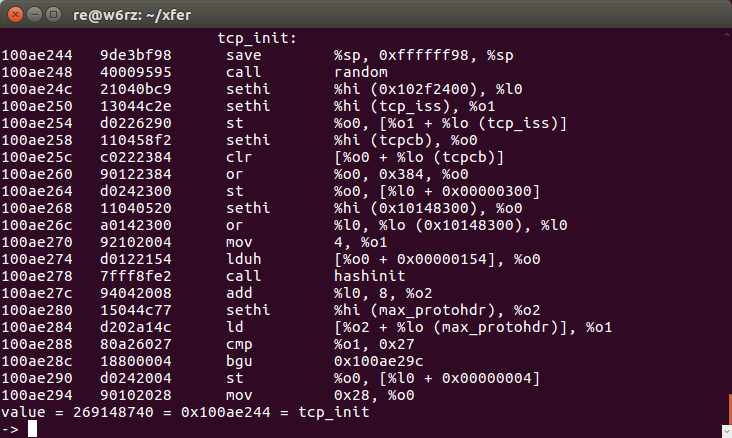Click the 'random' call target text
This screenshot has width=732, height=438.
pyautogui.click(x=360, y=72)
